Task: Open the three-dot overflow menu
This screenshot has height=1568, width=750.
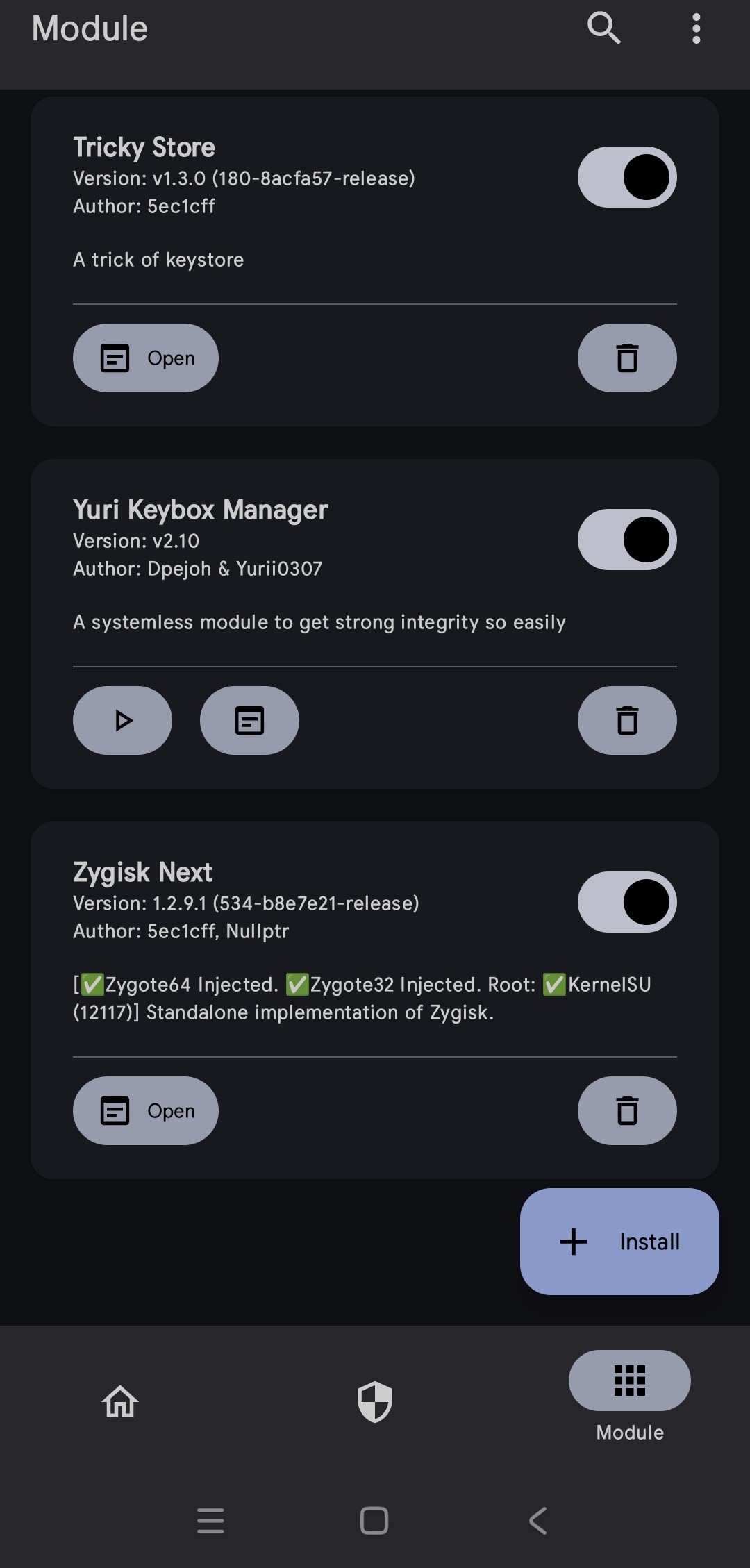Action: [696, 29]
